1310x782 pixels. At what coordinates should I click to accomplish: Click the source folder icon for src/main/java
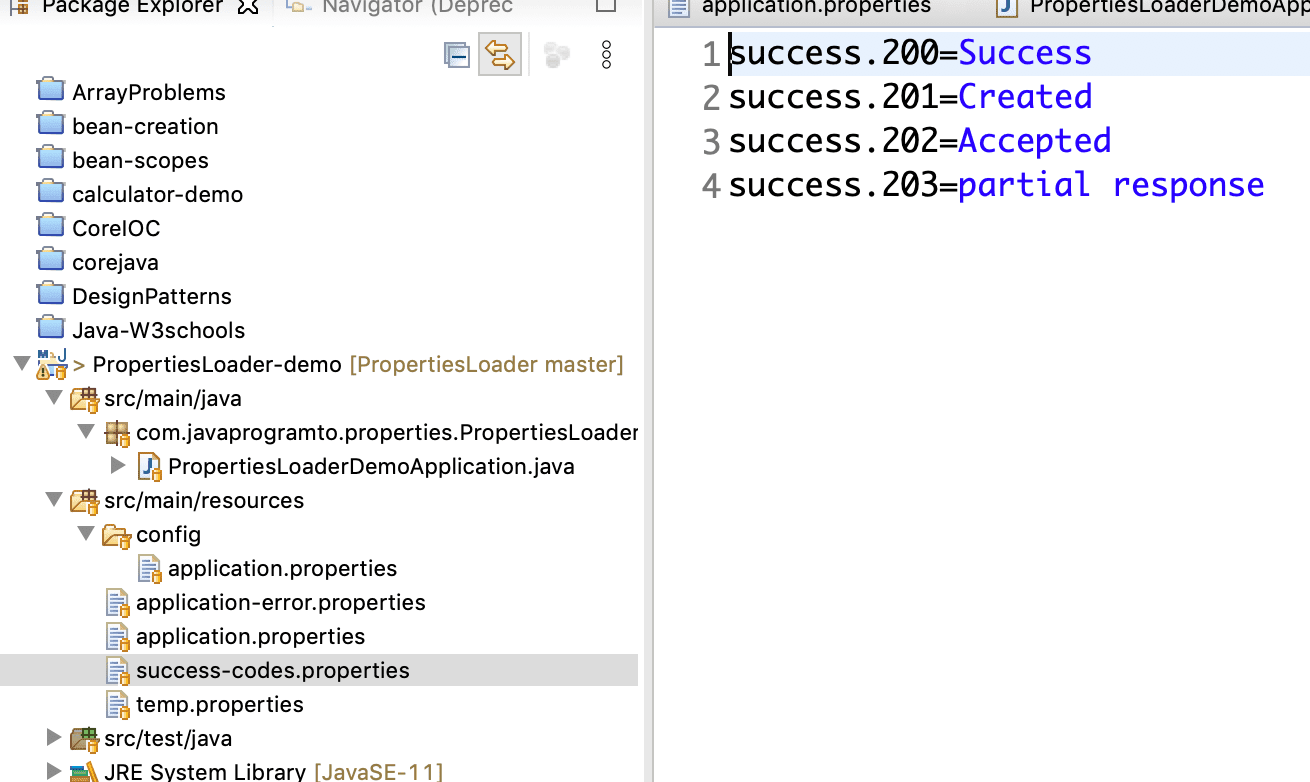coord(84,398)
